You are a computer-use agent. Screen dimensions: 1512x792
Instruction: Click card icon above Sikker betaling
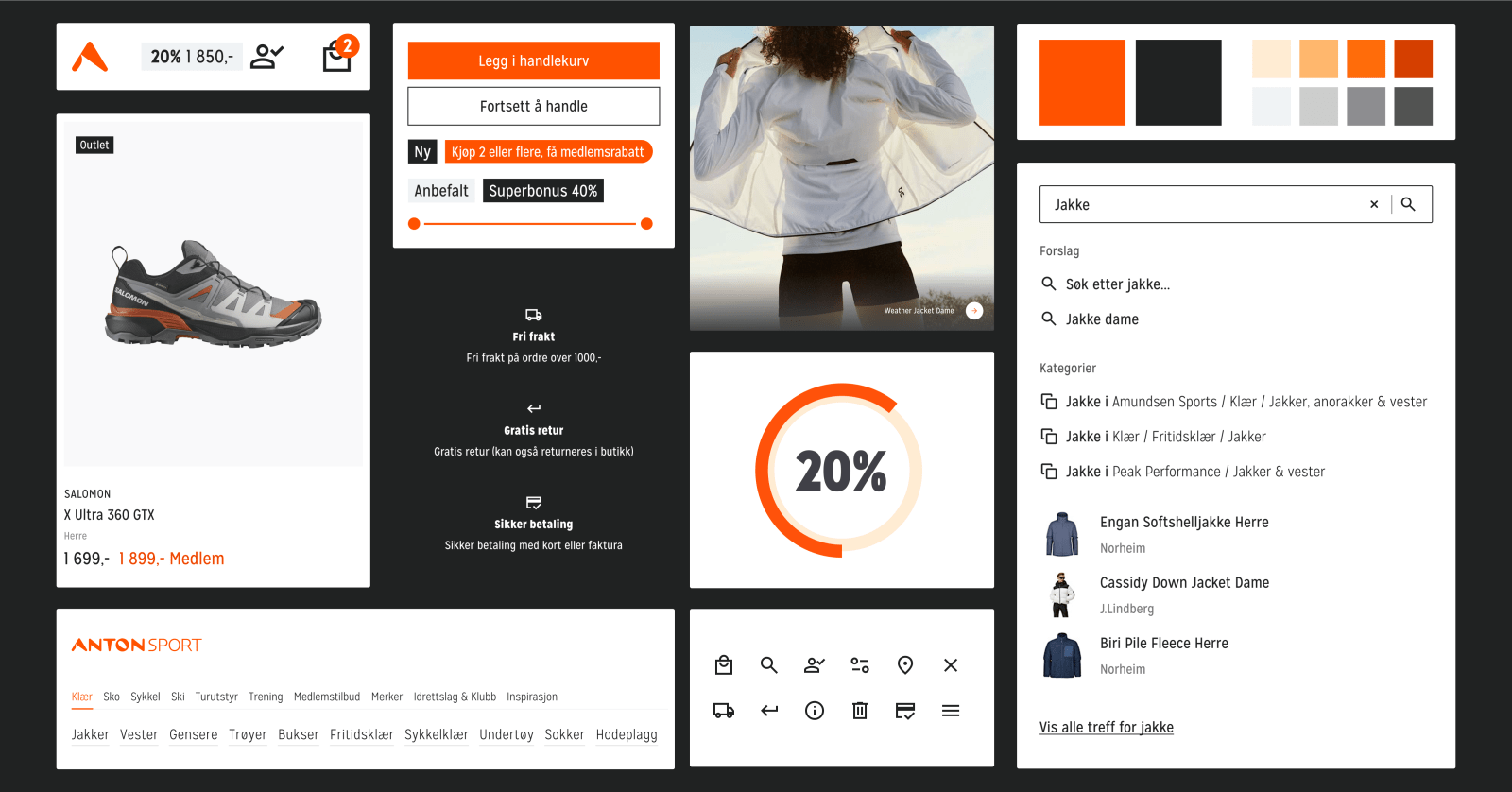(534, 502)
